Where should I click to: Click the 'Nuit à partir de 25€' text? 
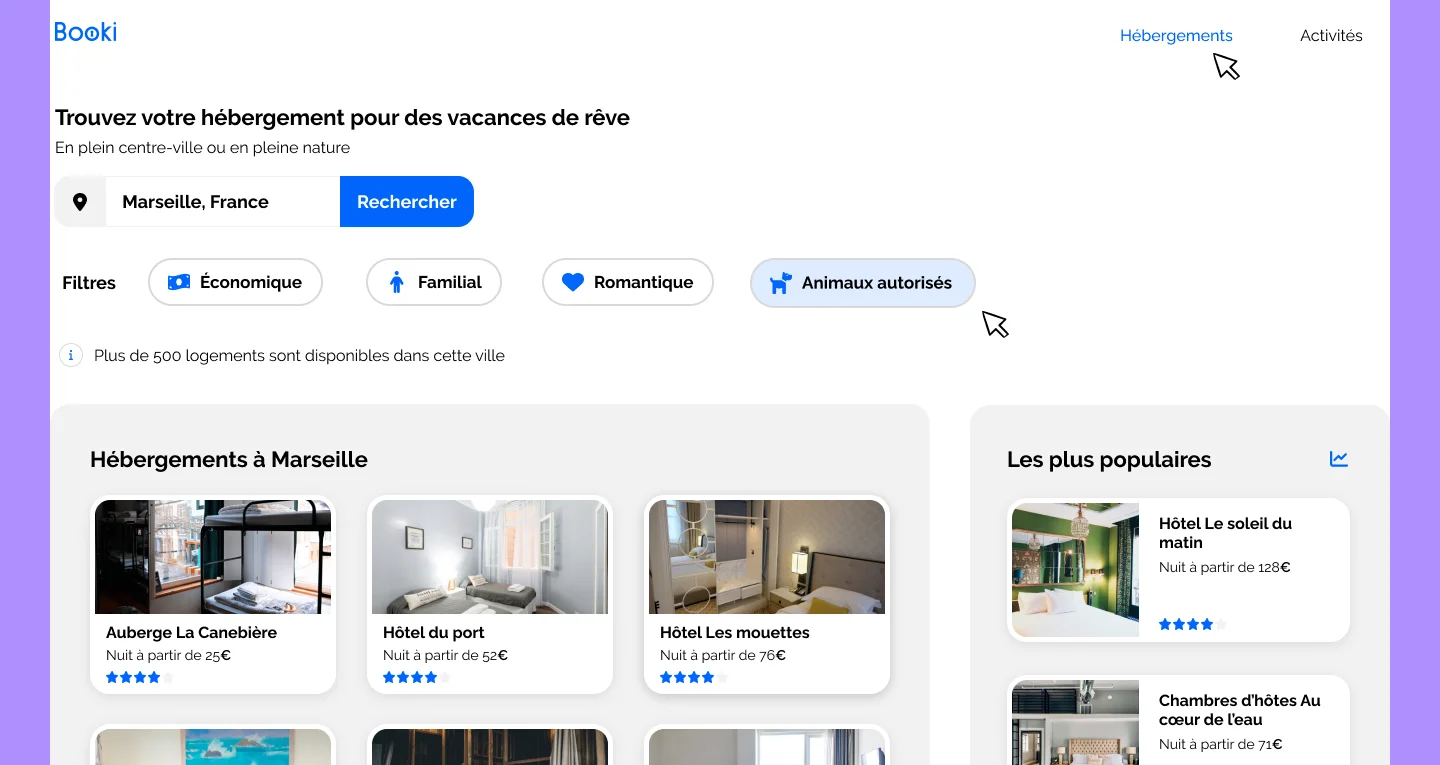(x=168, y=656)
